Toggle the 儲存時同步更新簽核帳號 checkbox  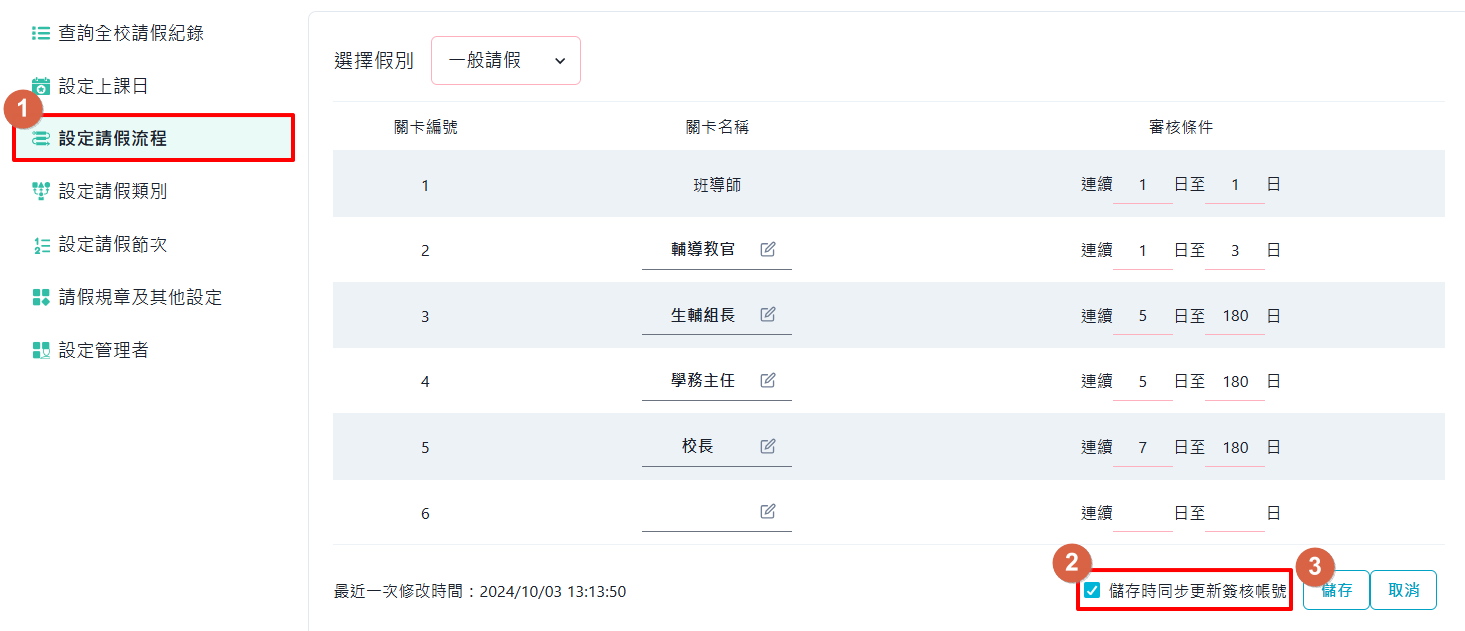click(x=1092, y=590)
